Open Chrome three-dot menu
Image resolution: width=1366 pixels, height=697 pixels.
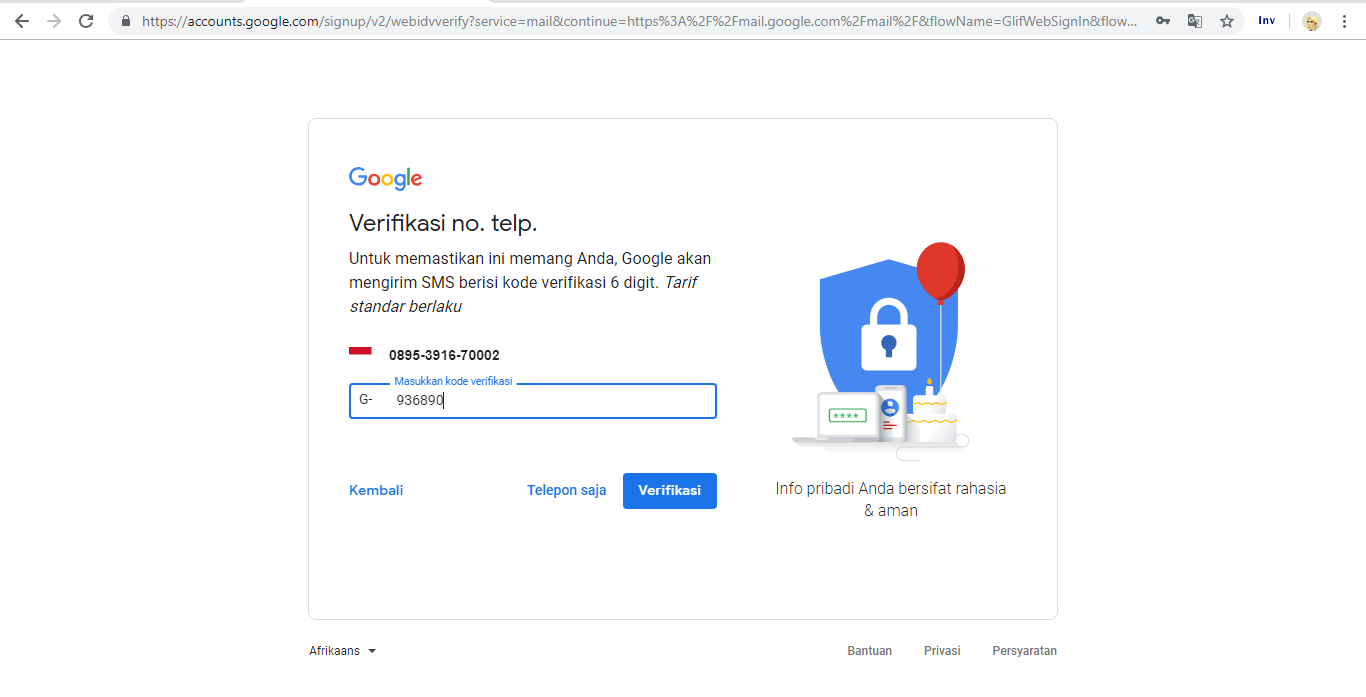click(x=1344, y=21)
